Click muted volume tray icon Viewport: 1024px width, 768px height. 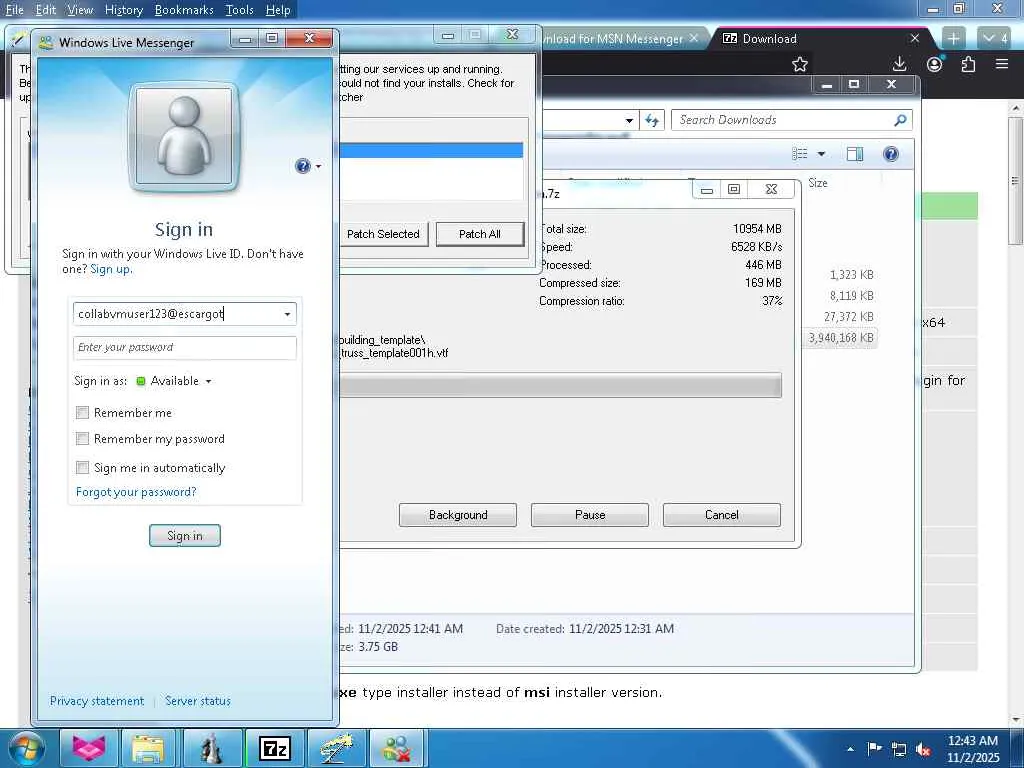point(923,749)
